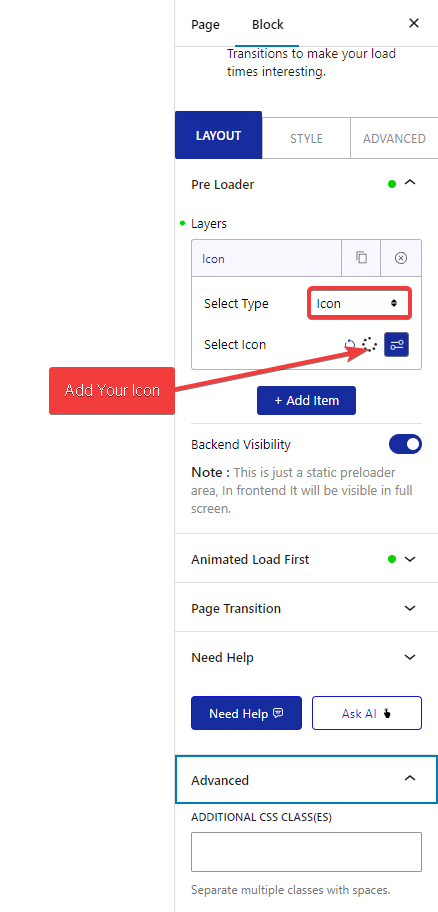Open the Select Type dropdown

click(359, 303)
